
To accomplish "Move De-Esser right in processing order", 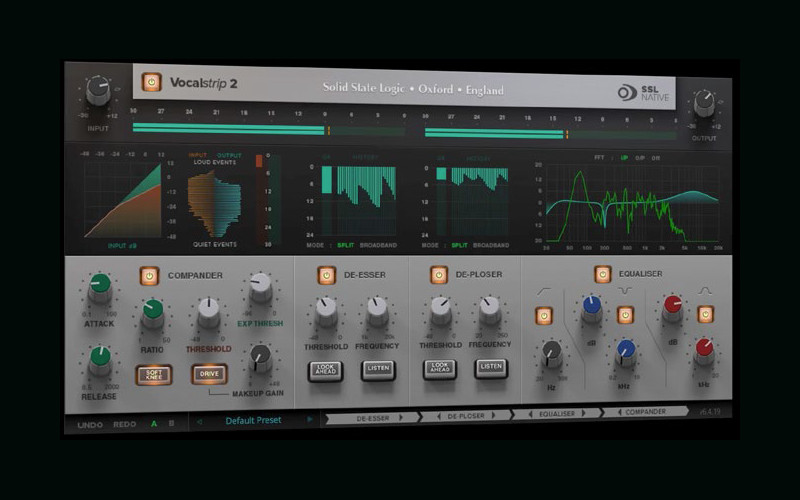I will 401,417.
